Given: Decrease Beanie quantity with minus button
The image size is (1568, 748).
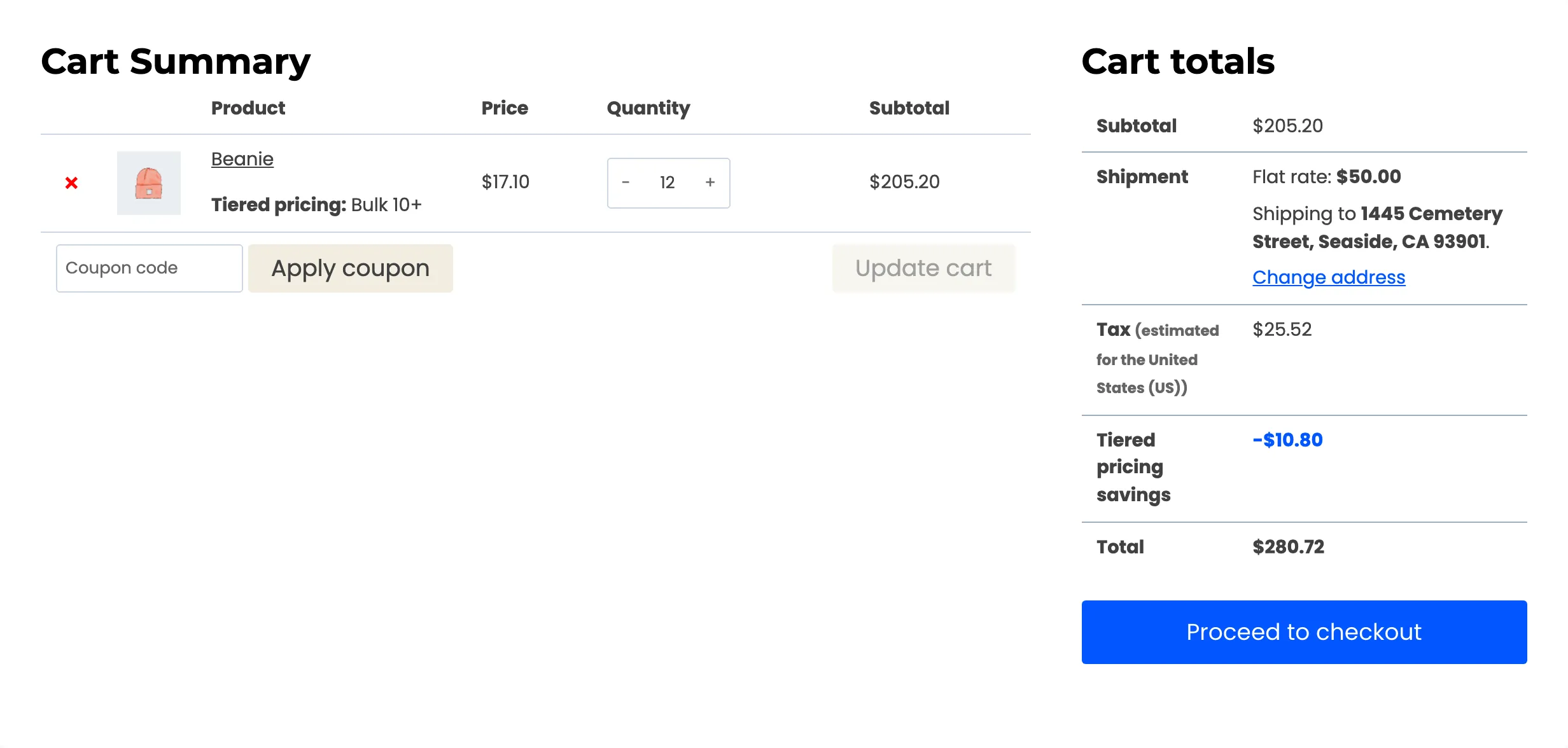Looking at the screenshot, I should tap(626, 183).
